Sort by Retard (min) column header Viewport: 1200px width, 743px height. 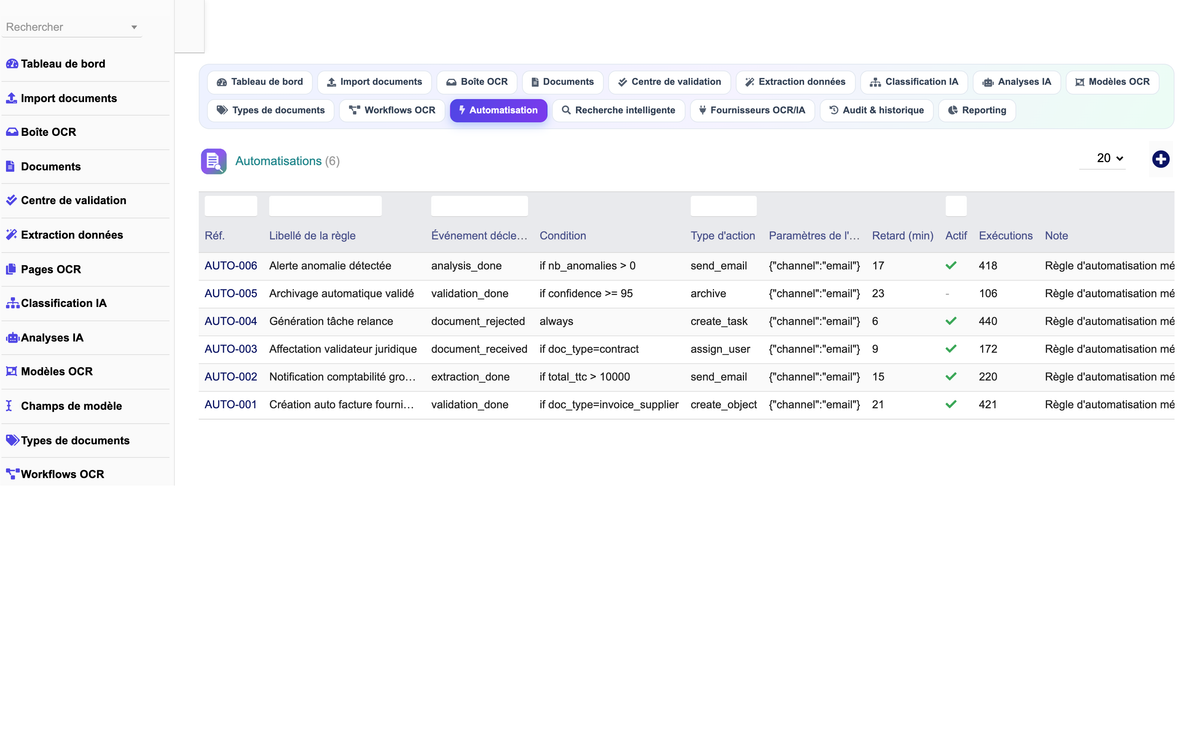(902, 236)
